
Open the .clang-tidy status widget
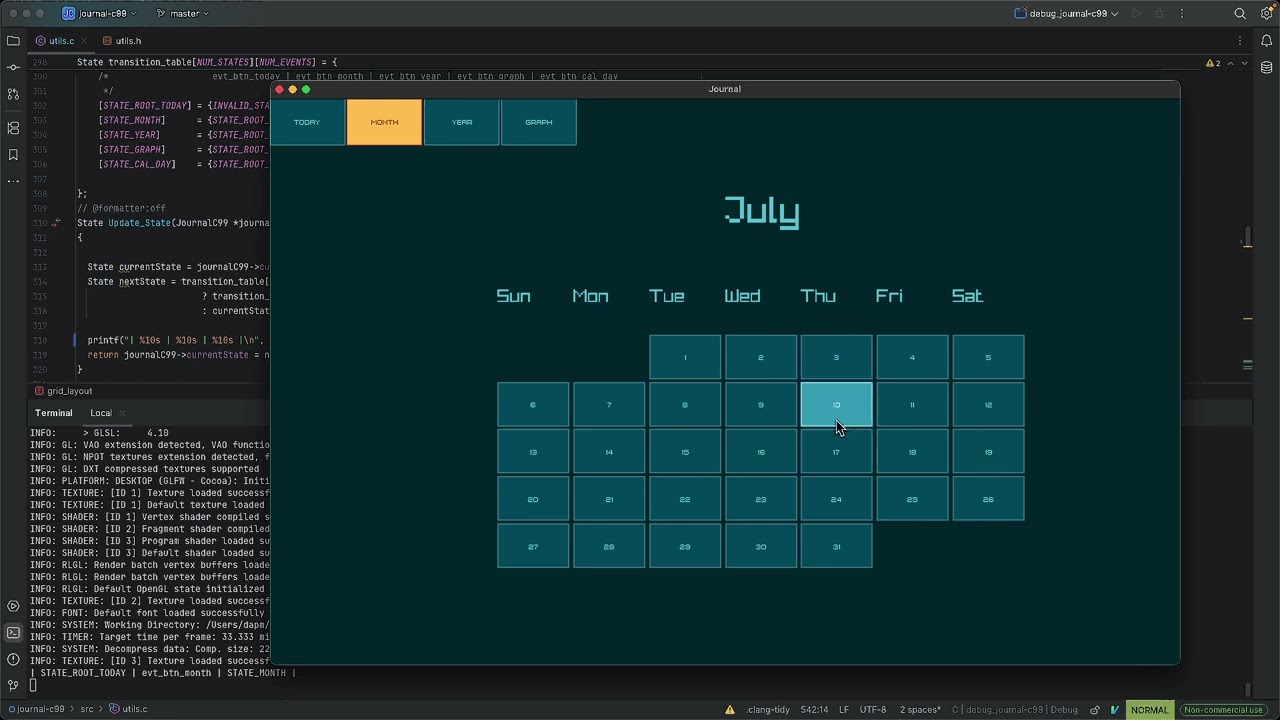pos(767,710)
